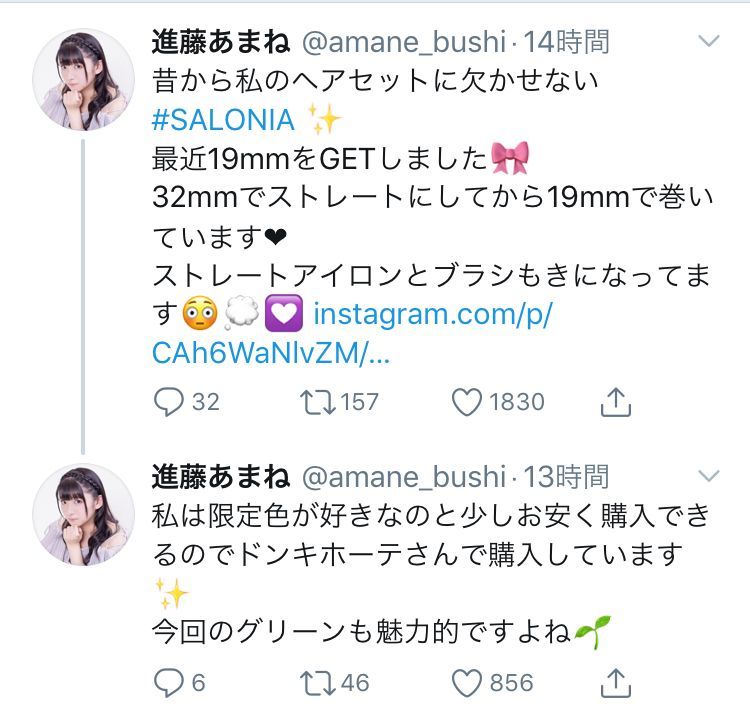
Task: Share the first tweet via the share icon
Action: [x=616, y=402]
